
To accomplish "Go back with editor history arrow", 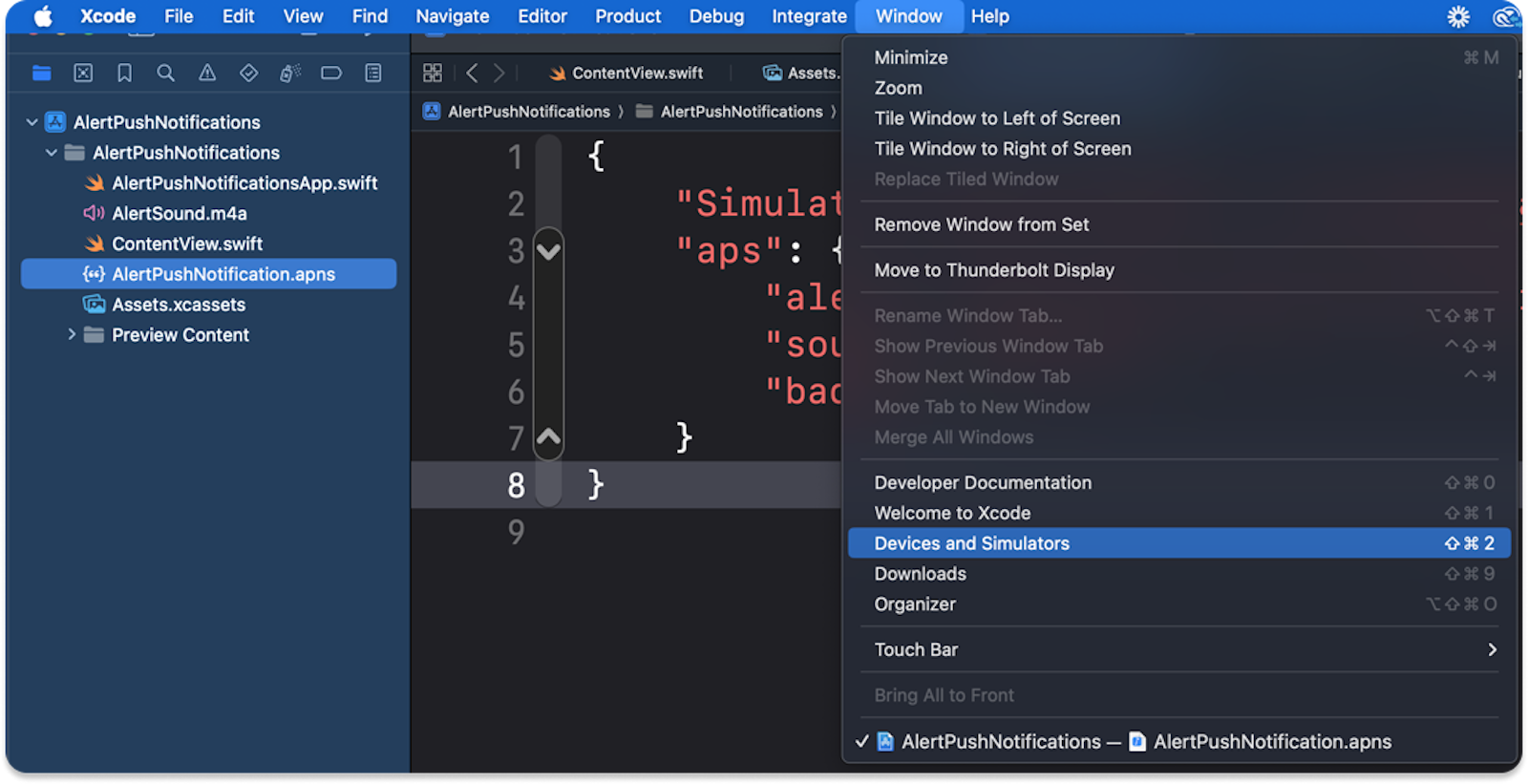I will [x=472, y=73].
